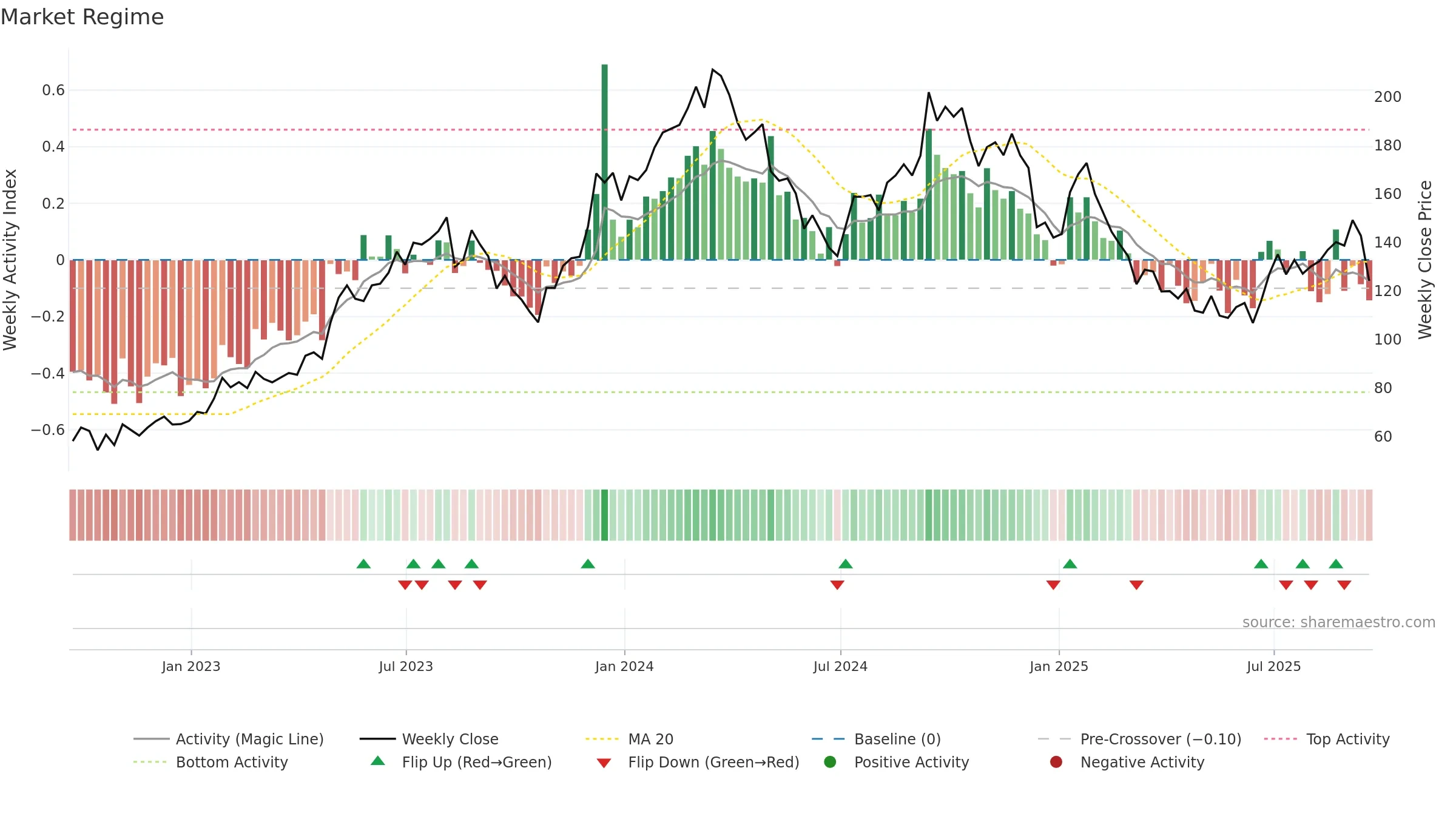Click the 180 tick on the price axis
Screen dimensions: 1456x819
tap(1388, 146)
